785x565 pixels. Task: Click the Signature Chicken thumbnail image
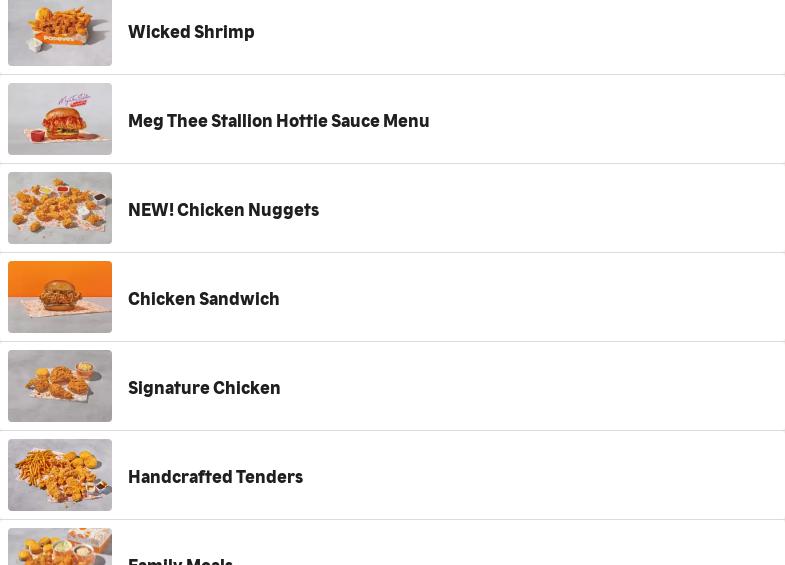60,386
